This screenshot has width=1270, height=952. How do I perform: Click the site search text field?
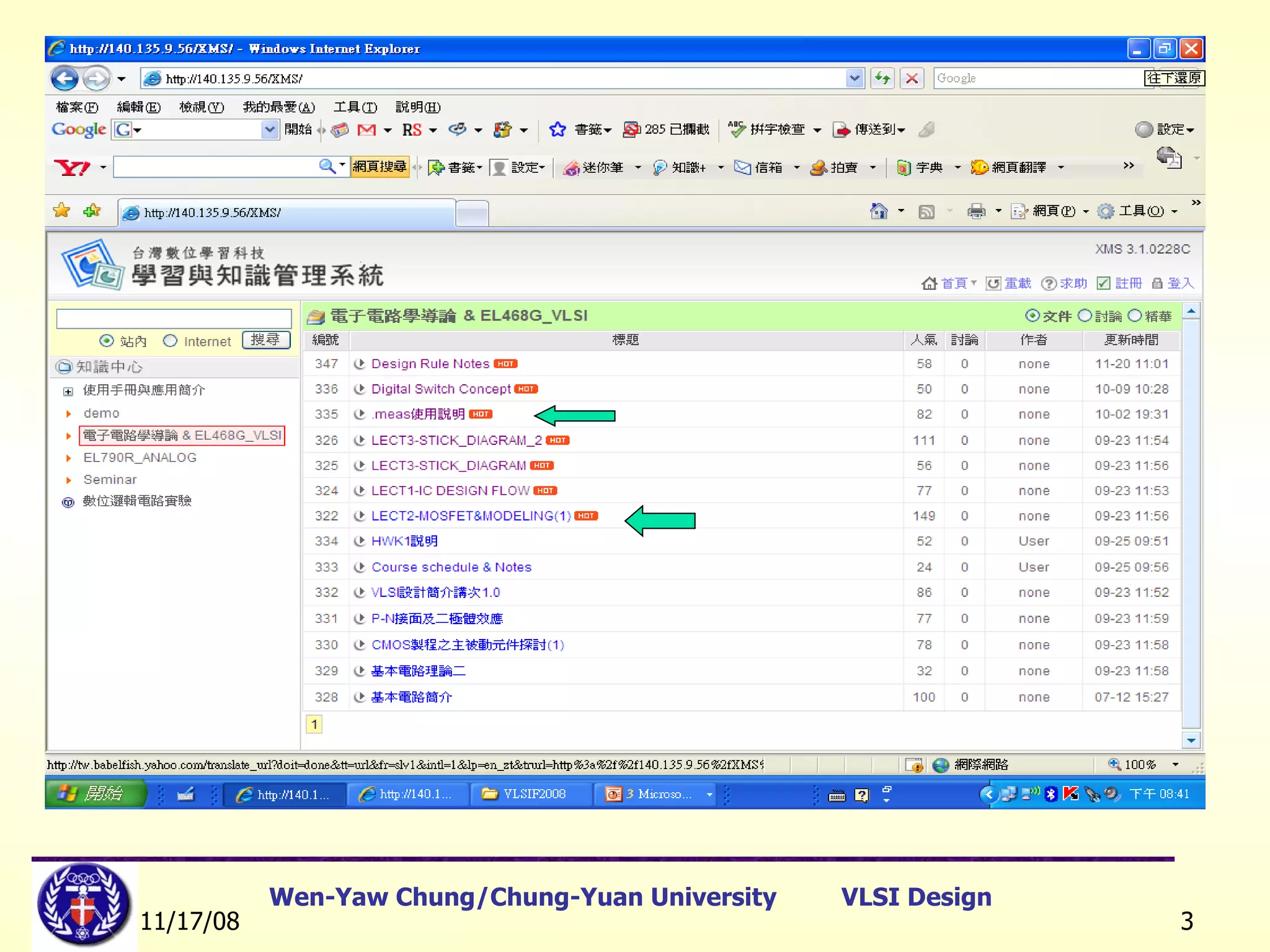coord(174,319)
